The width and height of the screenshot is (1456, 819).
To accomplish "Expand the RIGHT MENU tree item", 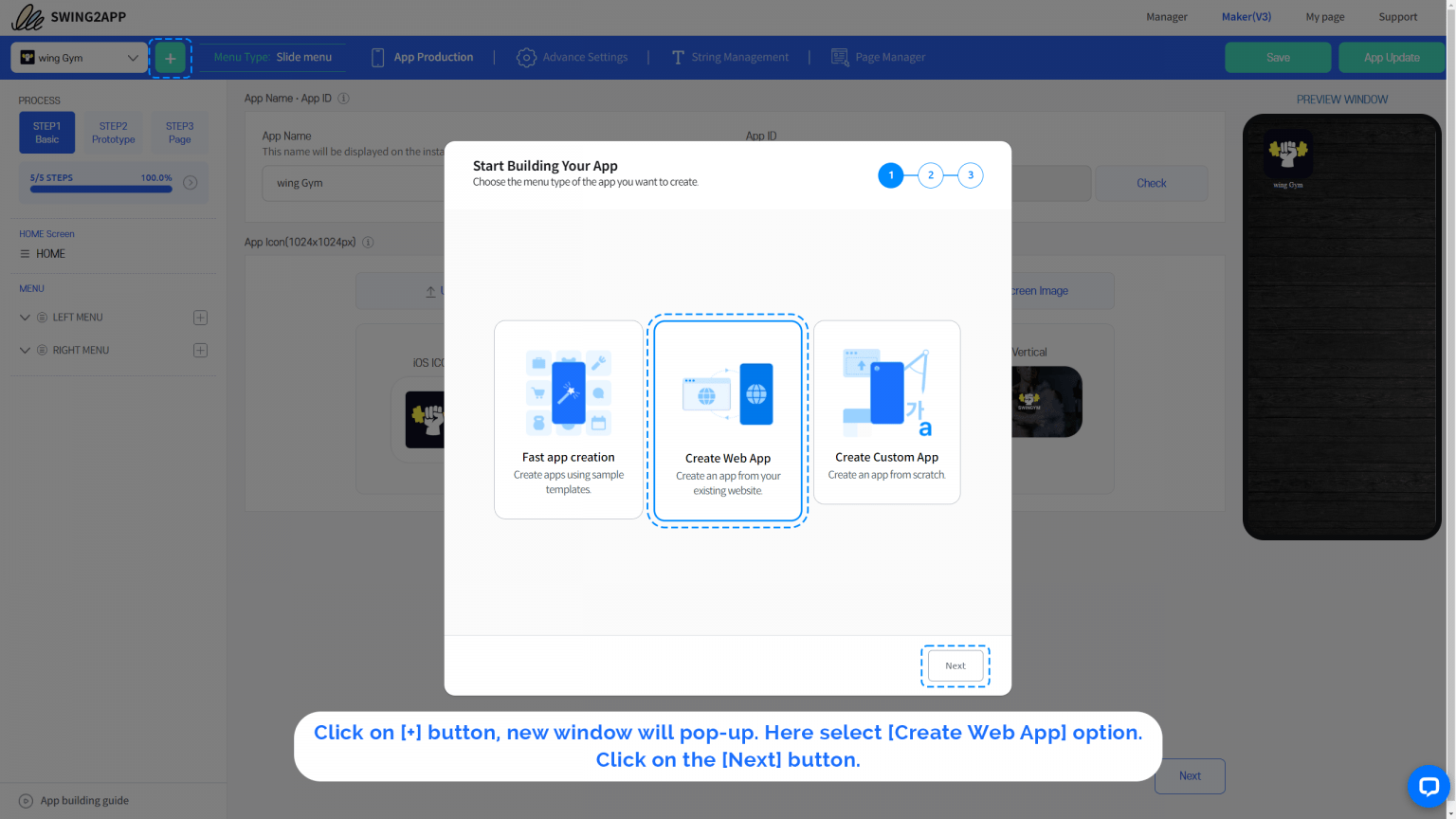I will [x=25, y=351].
